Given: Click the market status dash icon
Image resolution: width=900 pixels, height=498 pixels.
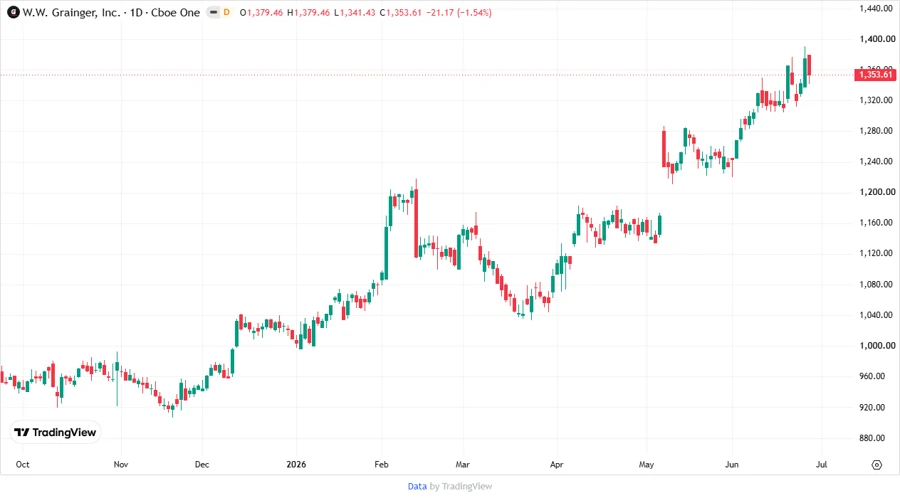Looking at the screenshot, I should pos(214,13).
